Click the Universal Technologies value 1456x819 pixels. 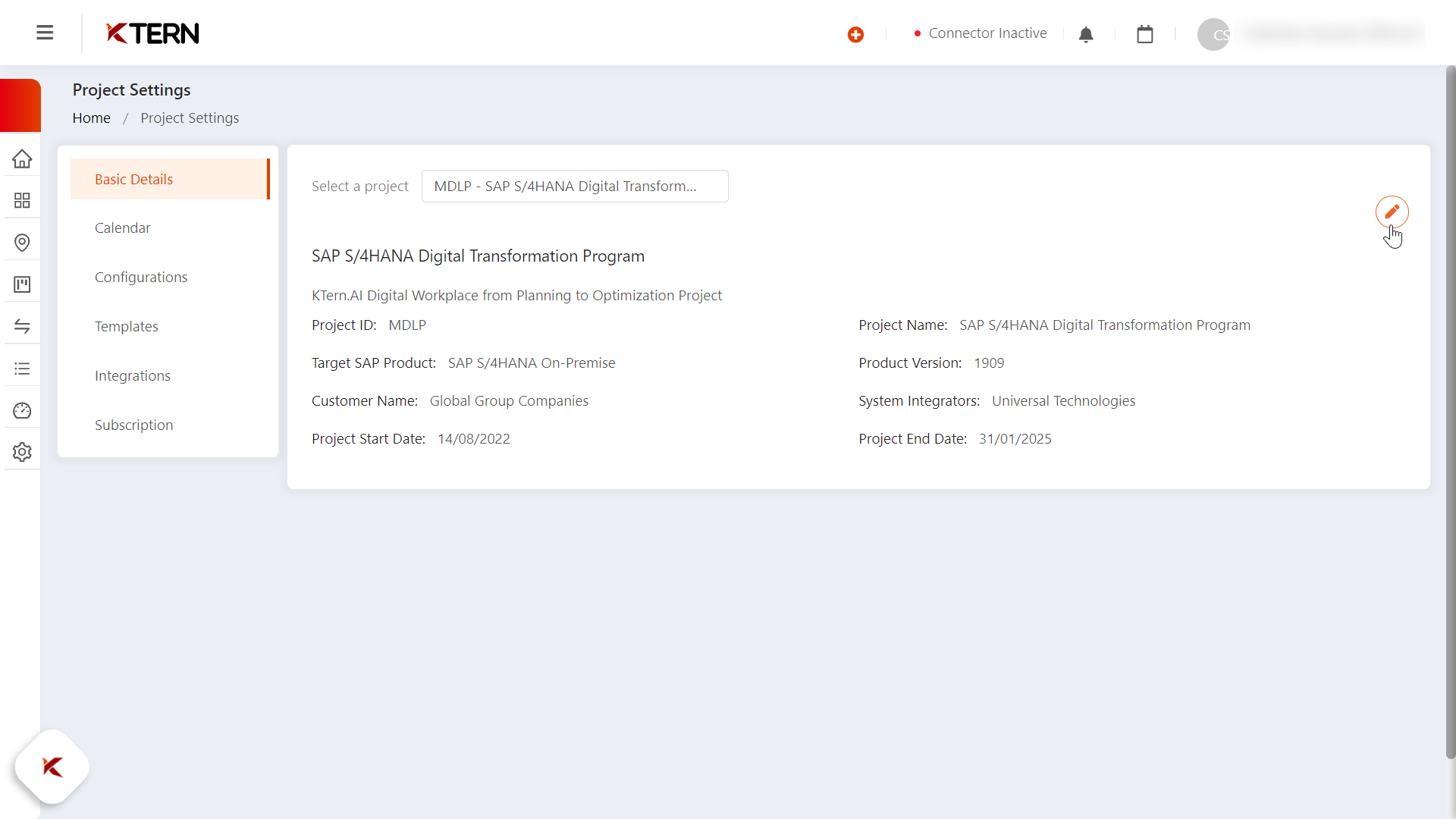(1063, 401)
